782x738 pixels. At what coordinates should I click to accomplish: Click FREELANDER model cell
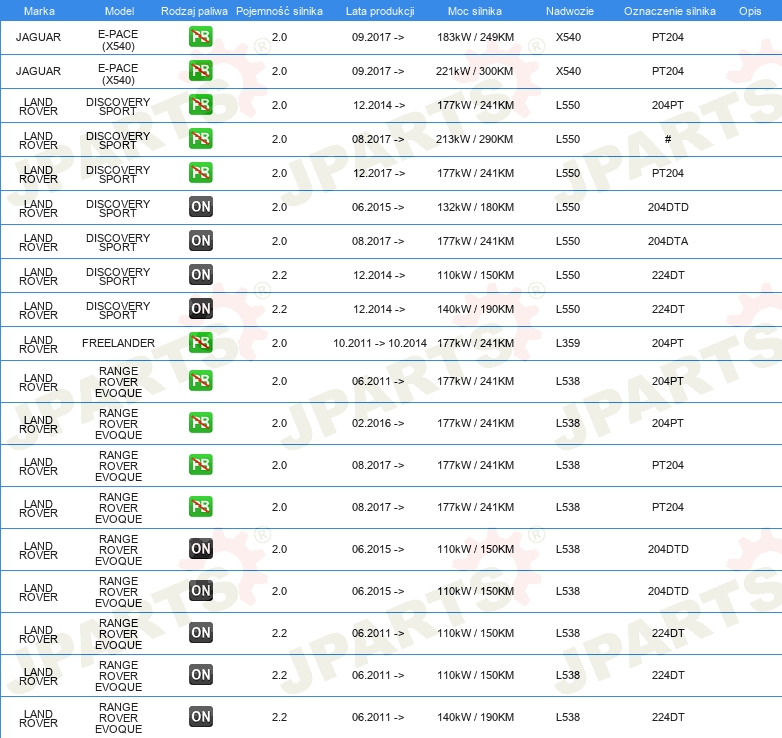[118, 343]
